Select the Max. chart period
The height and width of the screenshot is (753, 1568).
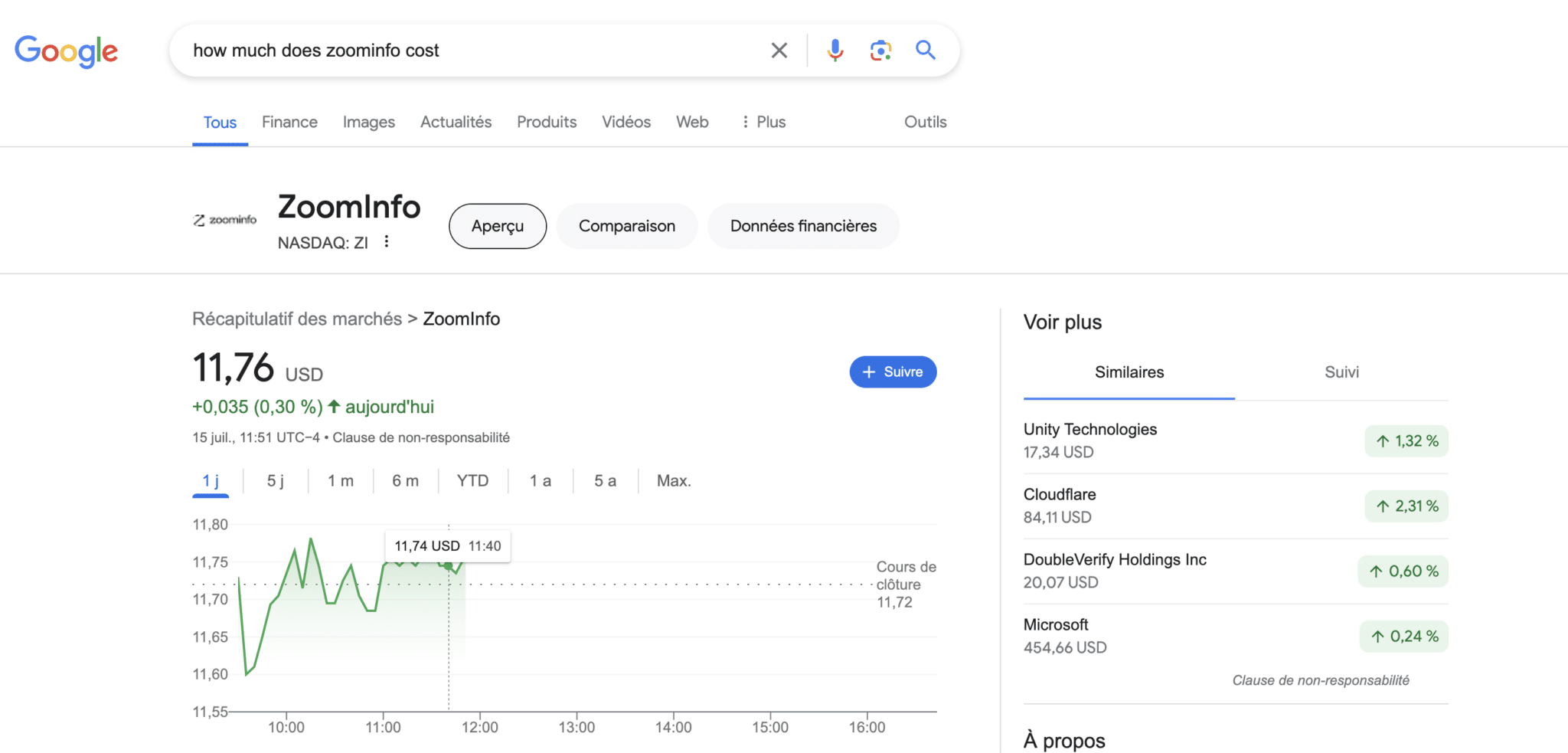coord(673,480)
